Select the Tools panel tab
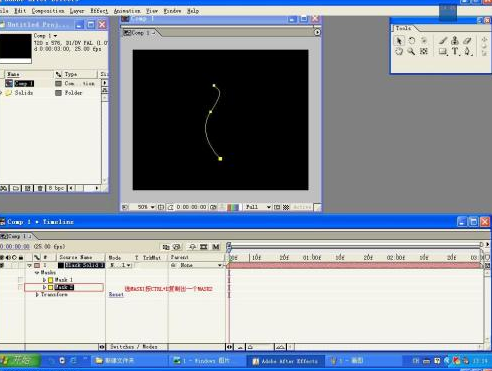The height and width of the screenshot is (371, 492). 403,28
